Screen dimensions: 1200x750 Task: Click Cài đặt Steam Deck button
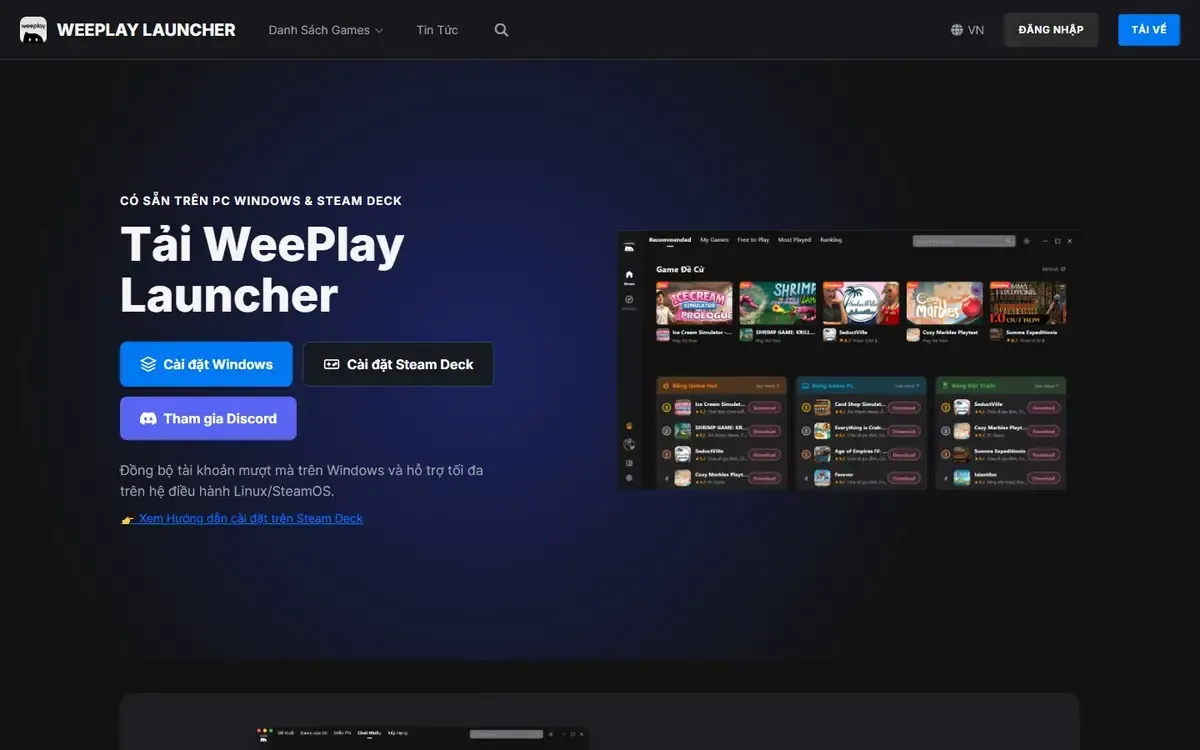tap(398, 364)
